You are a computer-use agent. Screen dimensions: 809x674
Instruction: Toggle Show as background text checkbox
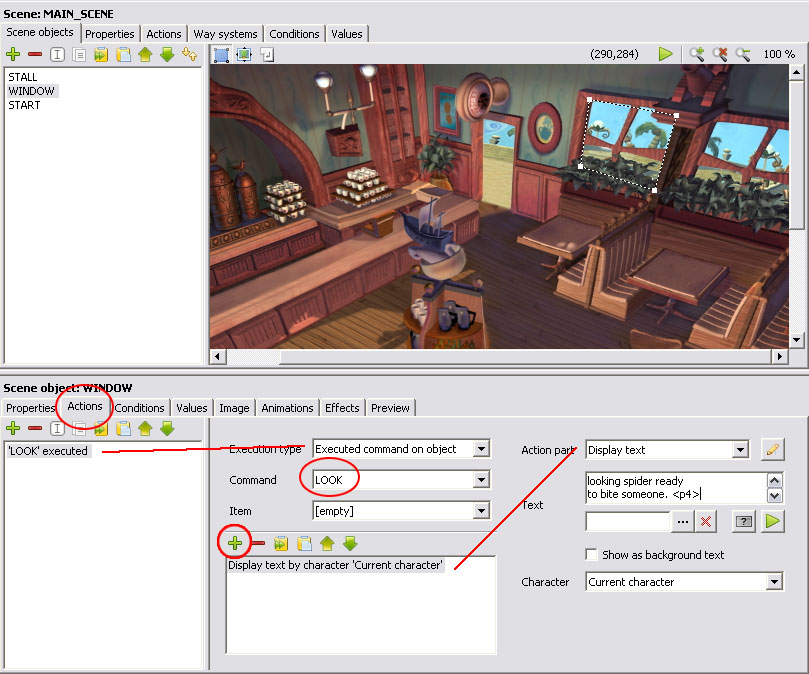point(591,554)
